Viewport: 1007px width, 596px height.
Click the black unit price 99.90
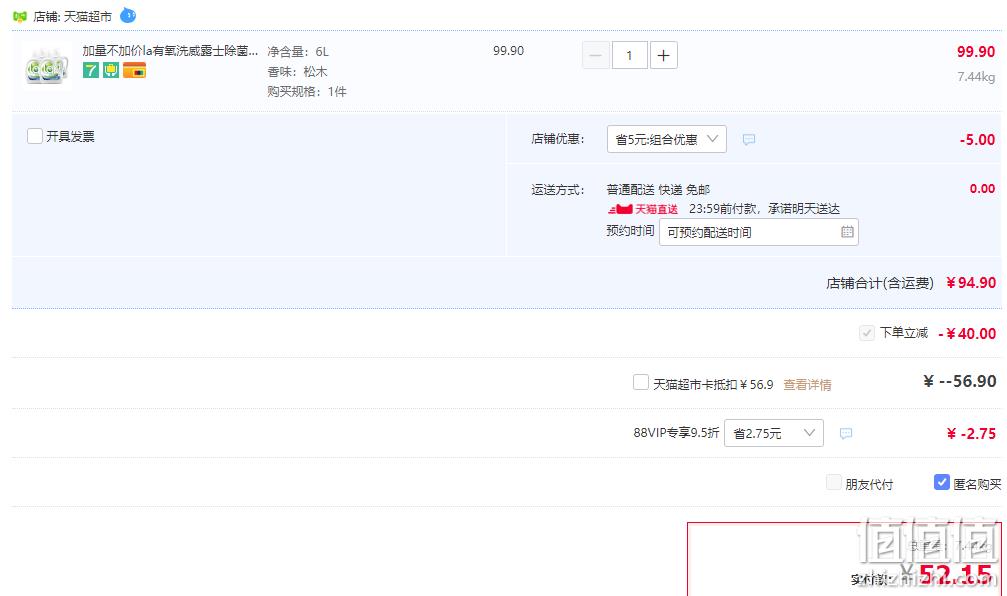(x=509, y=51)
